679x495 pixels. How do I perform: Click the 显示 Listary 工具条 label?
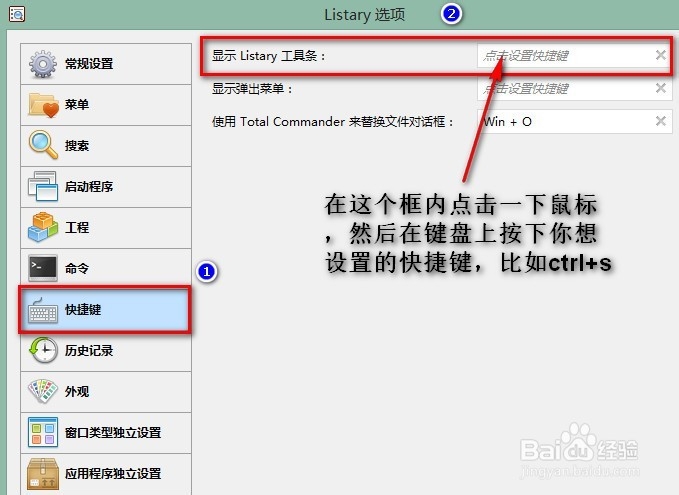pos(268,56)
